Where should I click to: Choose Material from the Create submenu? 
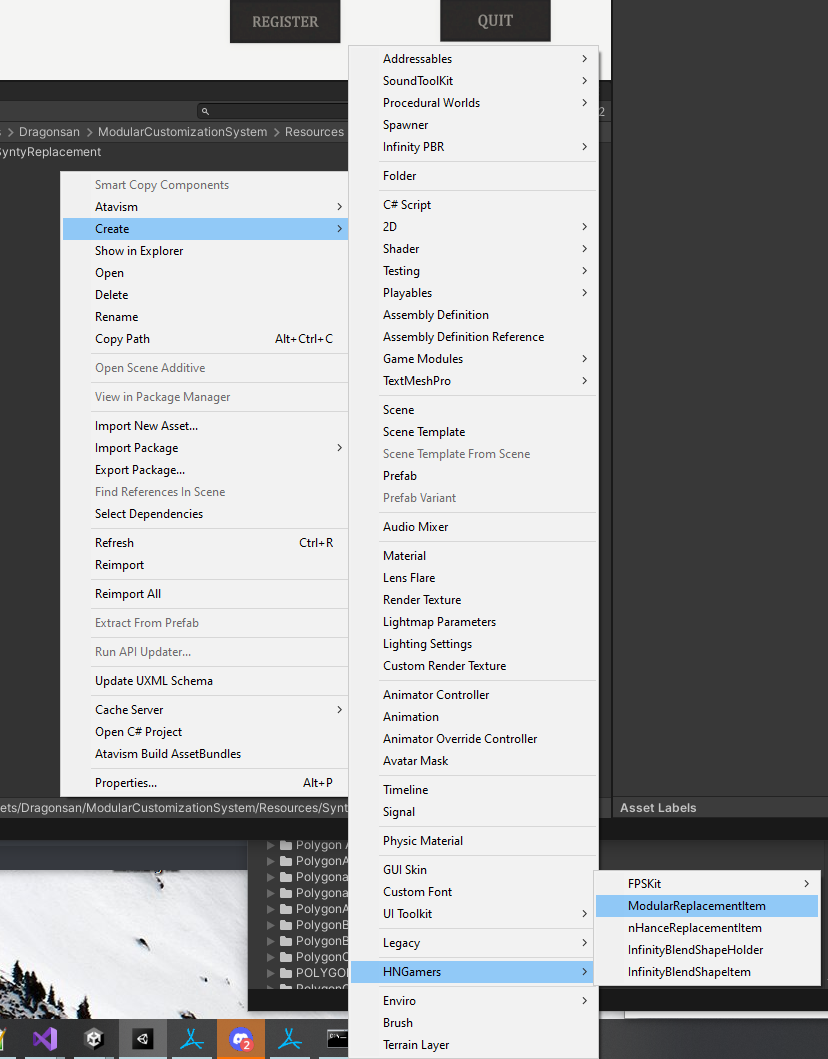(x=404, y=555)
